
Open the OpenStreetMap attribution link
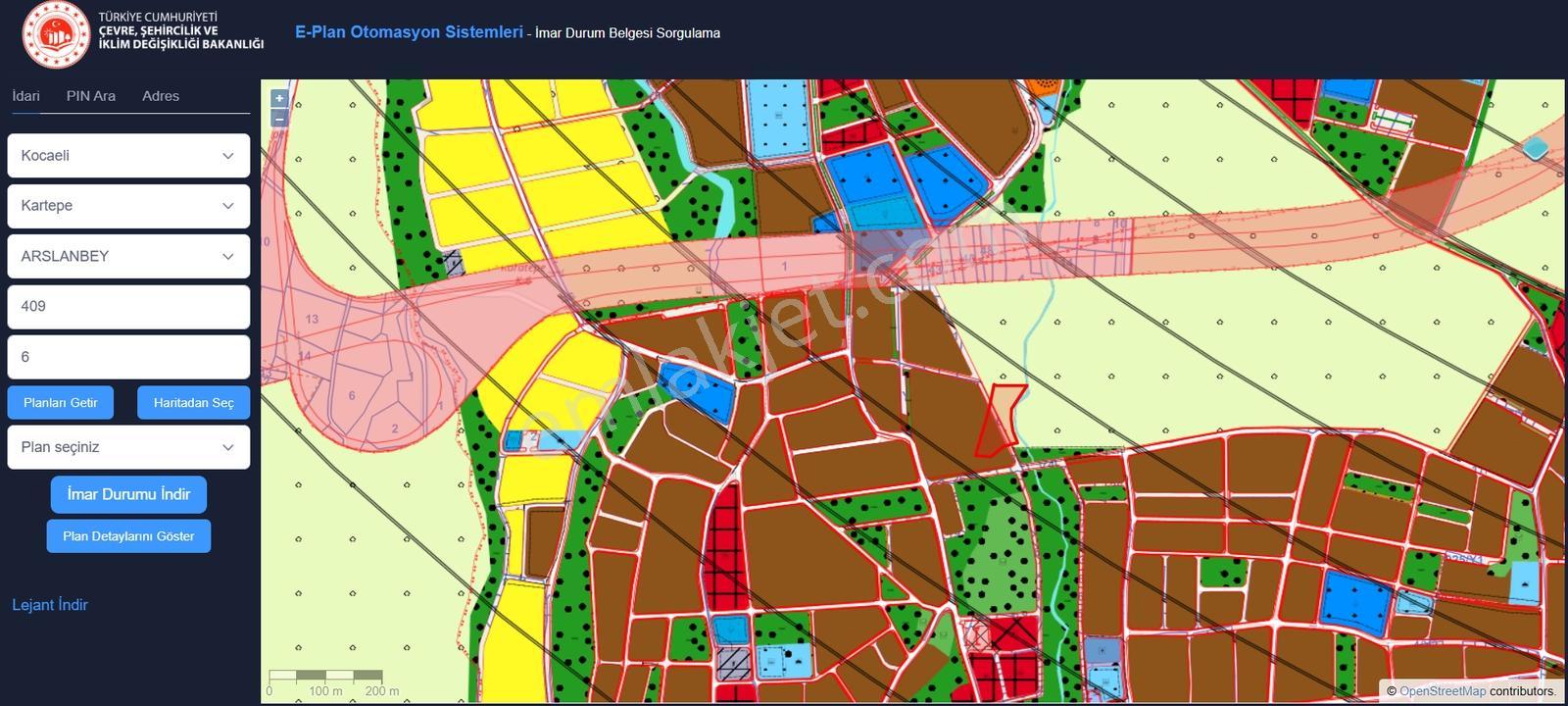click(1443, 691)
